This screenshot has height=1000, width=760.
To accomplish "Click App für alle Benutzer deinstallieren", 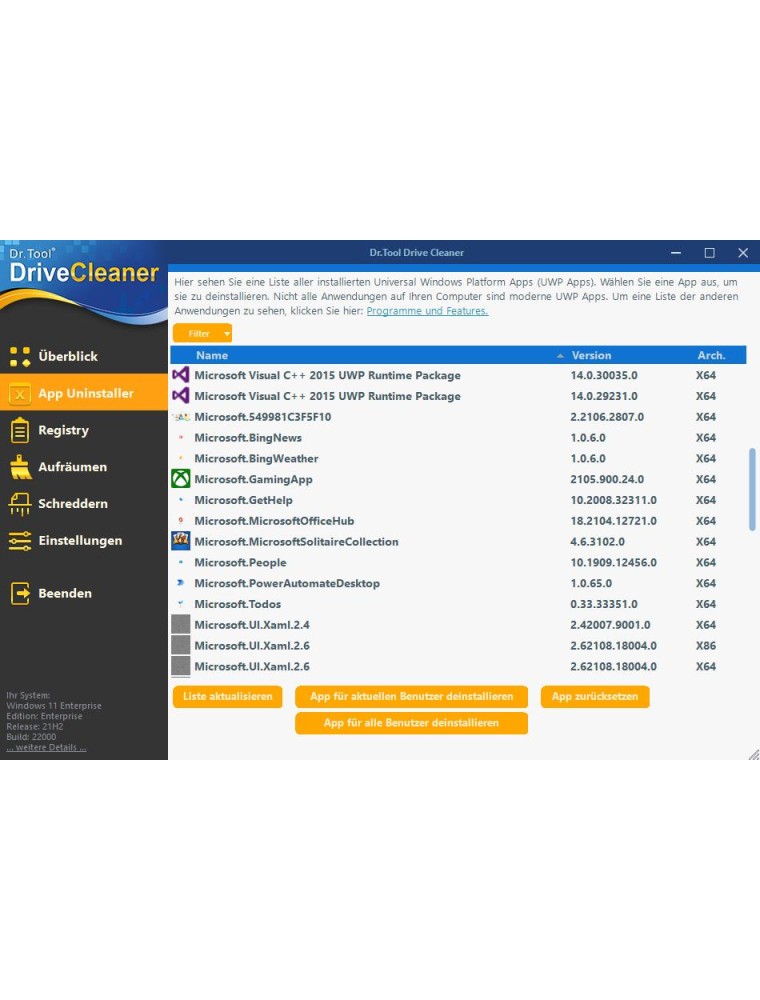I will (x=411, y=723).
